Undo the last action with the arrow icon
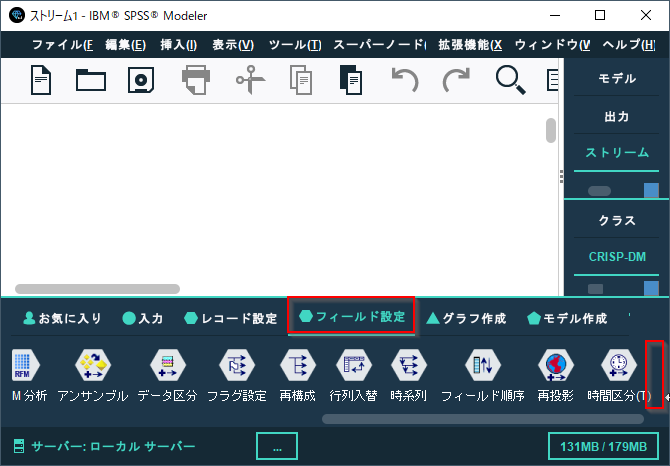The width and height of the screenshot is (670, 466). click(x=405, y=80)
